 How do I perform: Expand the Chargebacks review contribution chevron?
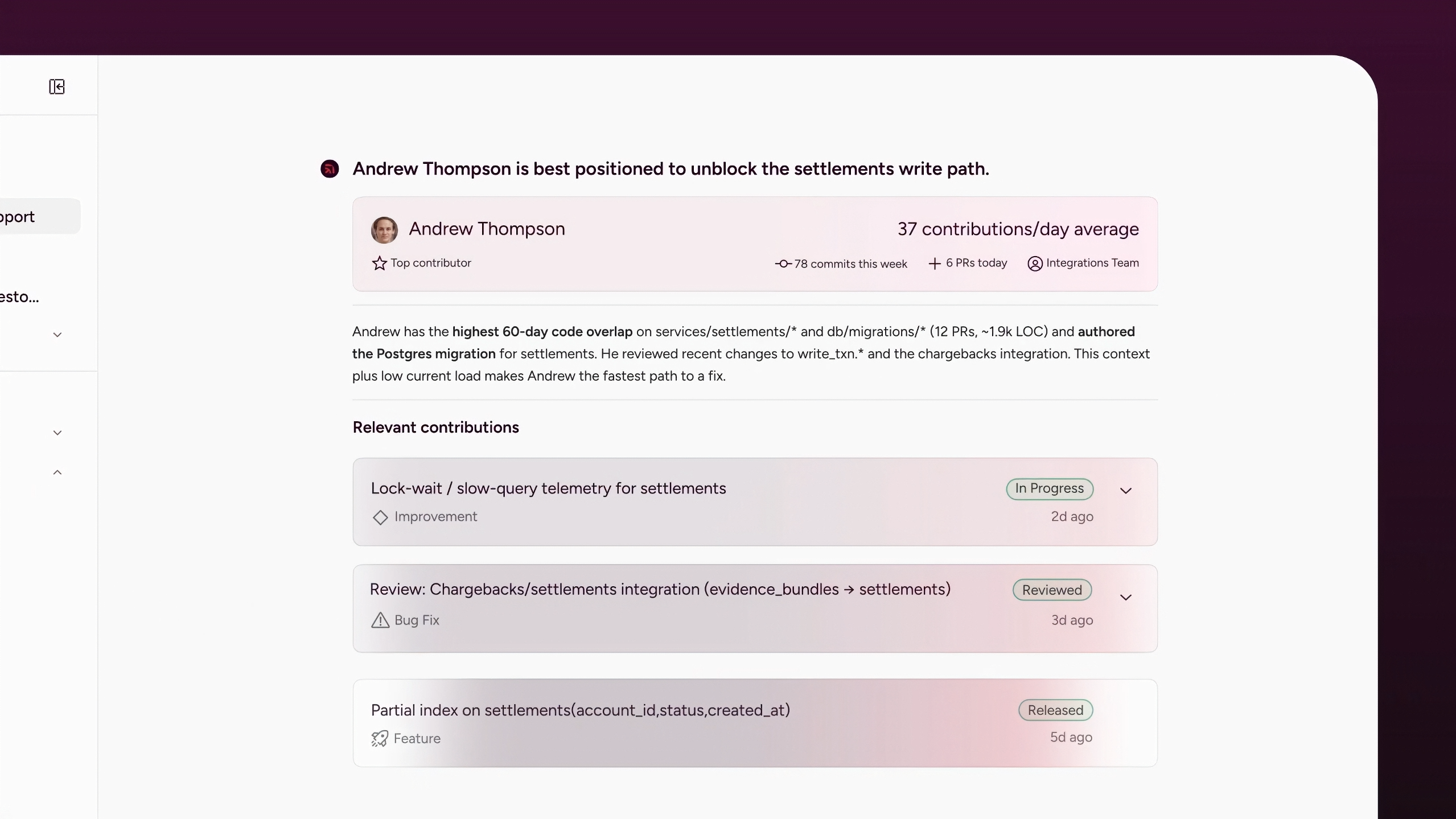tap(1125, 597)
